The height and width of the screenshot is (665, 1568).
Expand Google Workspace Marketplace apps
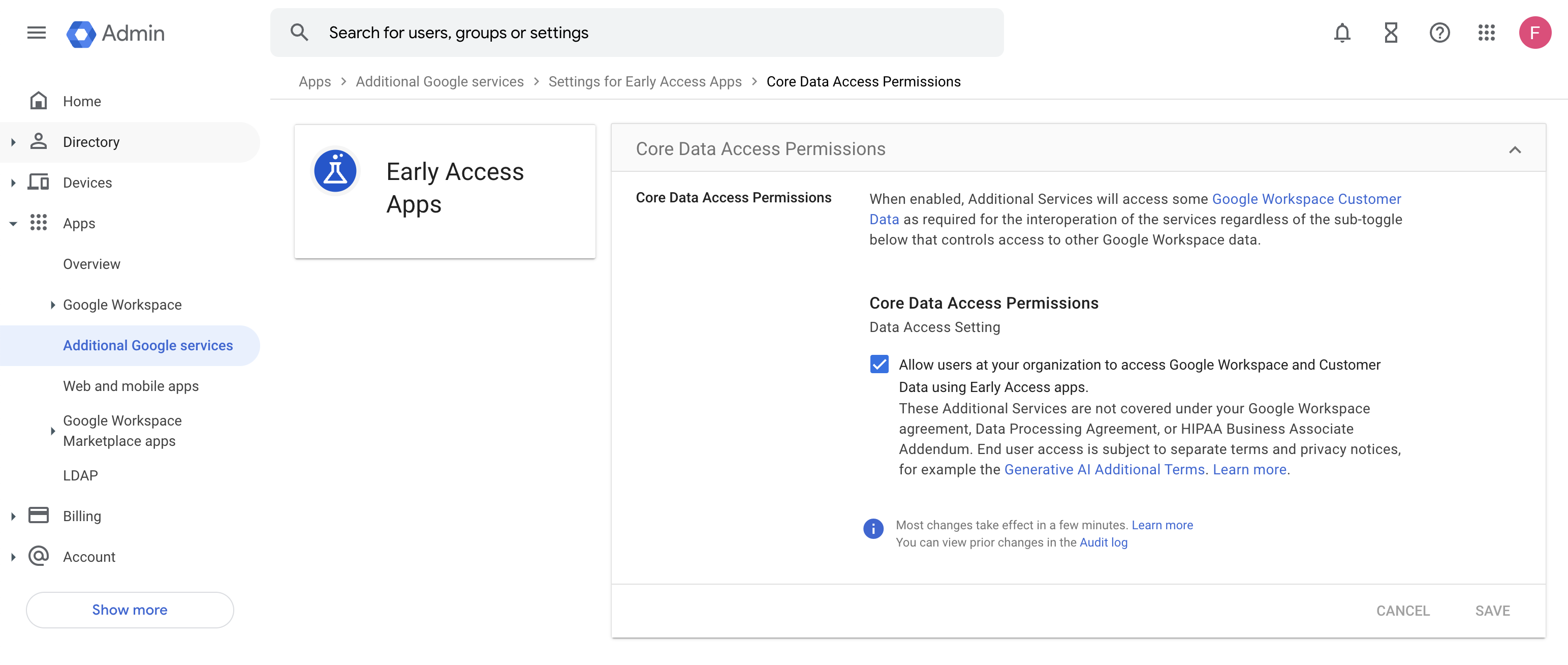point(52,431)
